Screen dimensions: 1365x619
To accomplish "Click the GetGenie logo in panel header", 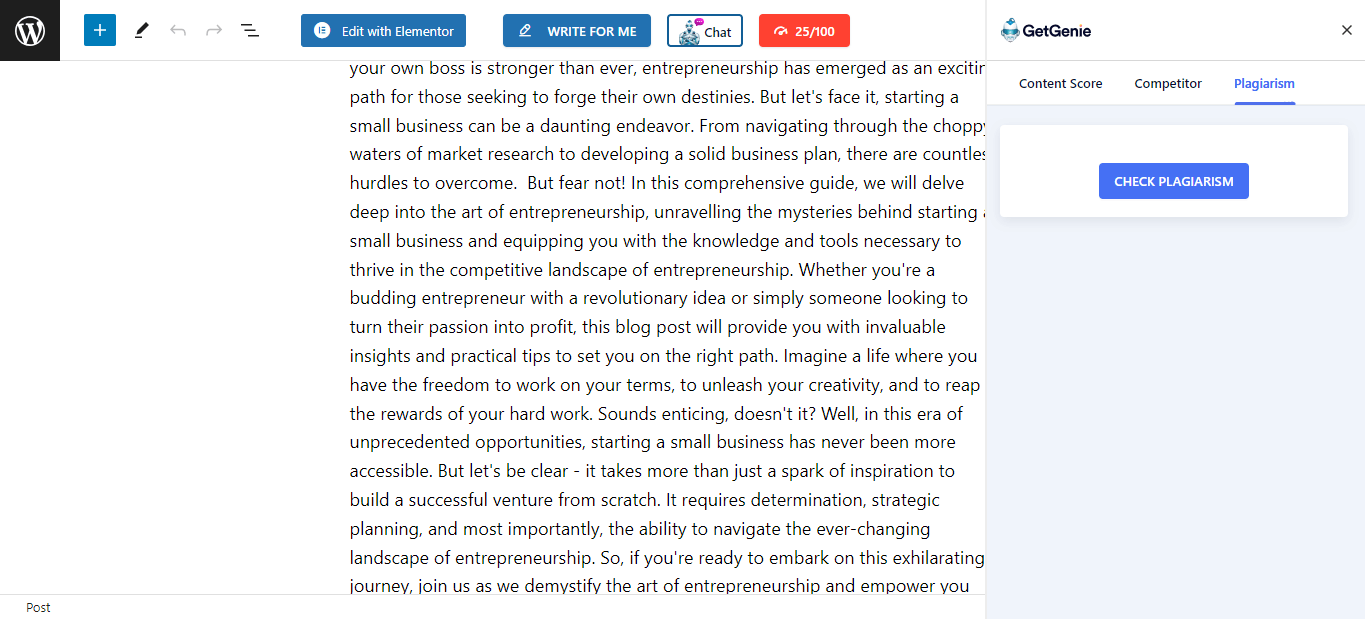I will click(x=1046, y=31).
